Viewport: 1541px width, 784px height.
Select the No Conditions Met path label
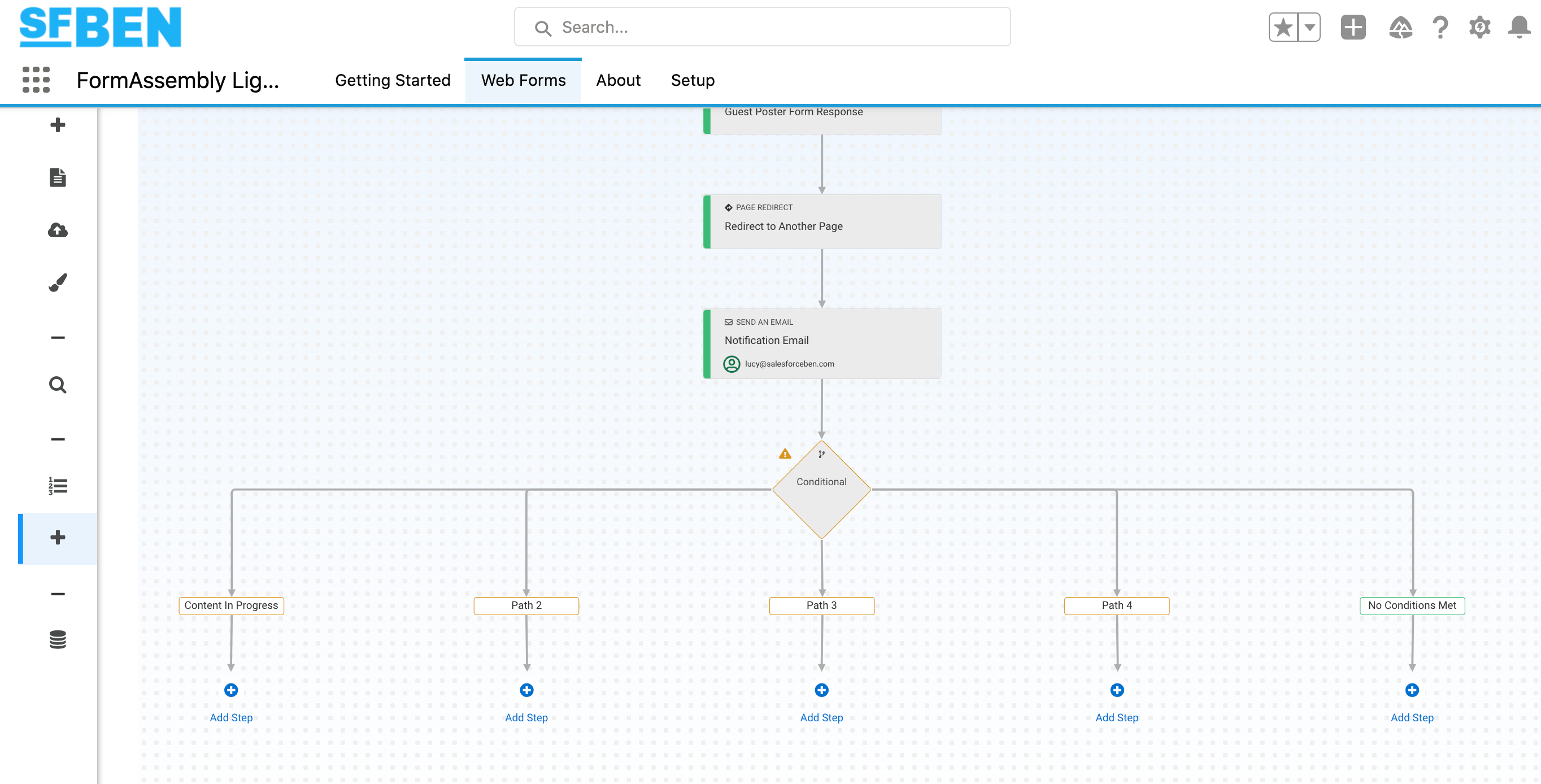(x=1412, y=605)
